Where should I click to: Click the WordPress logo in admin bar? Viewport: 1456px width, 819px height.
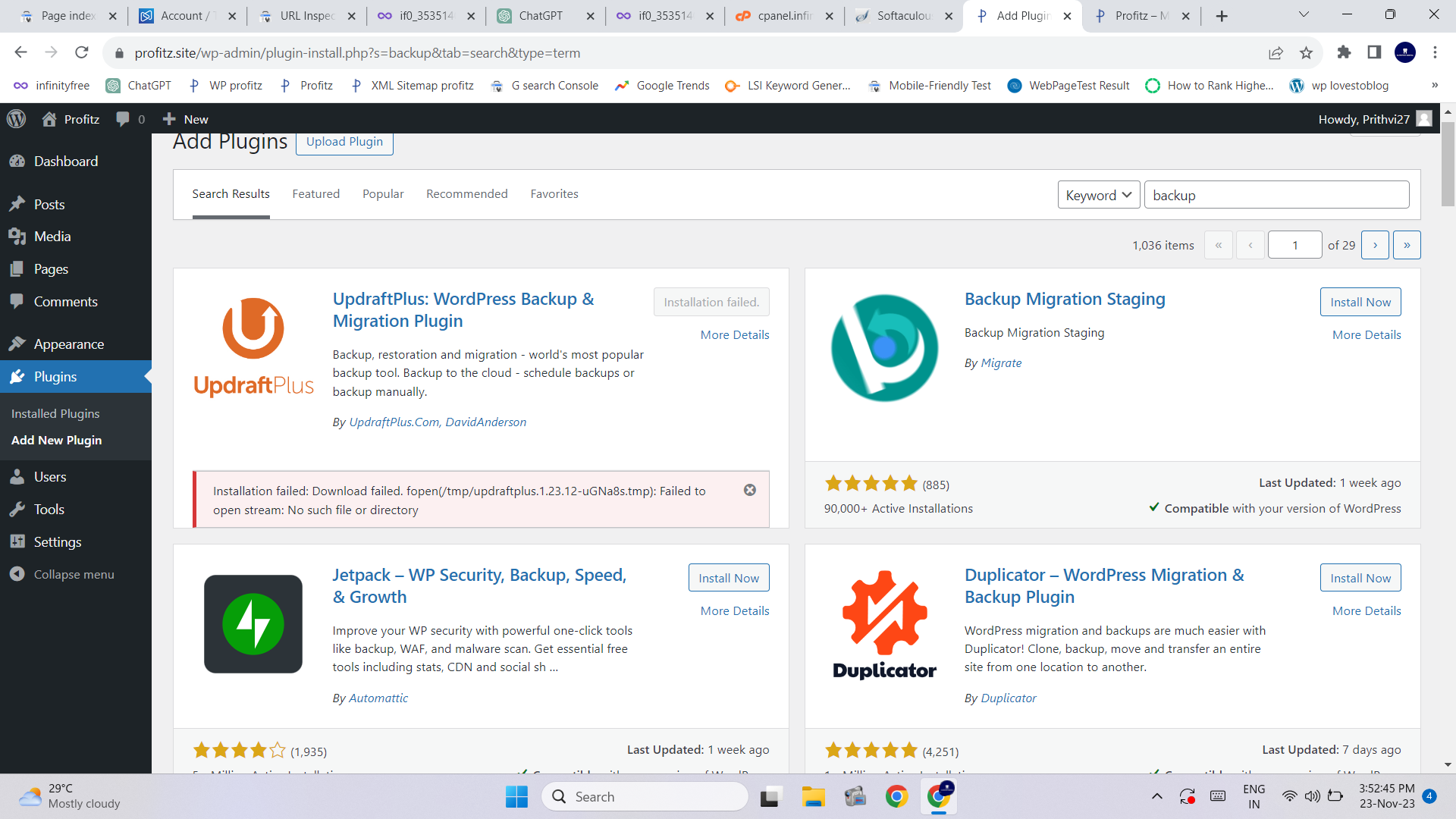tap(17, 119)
